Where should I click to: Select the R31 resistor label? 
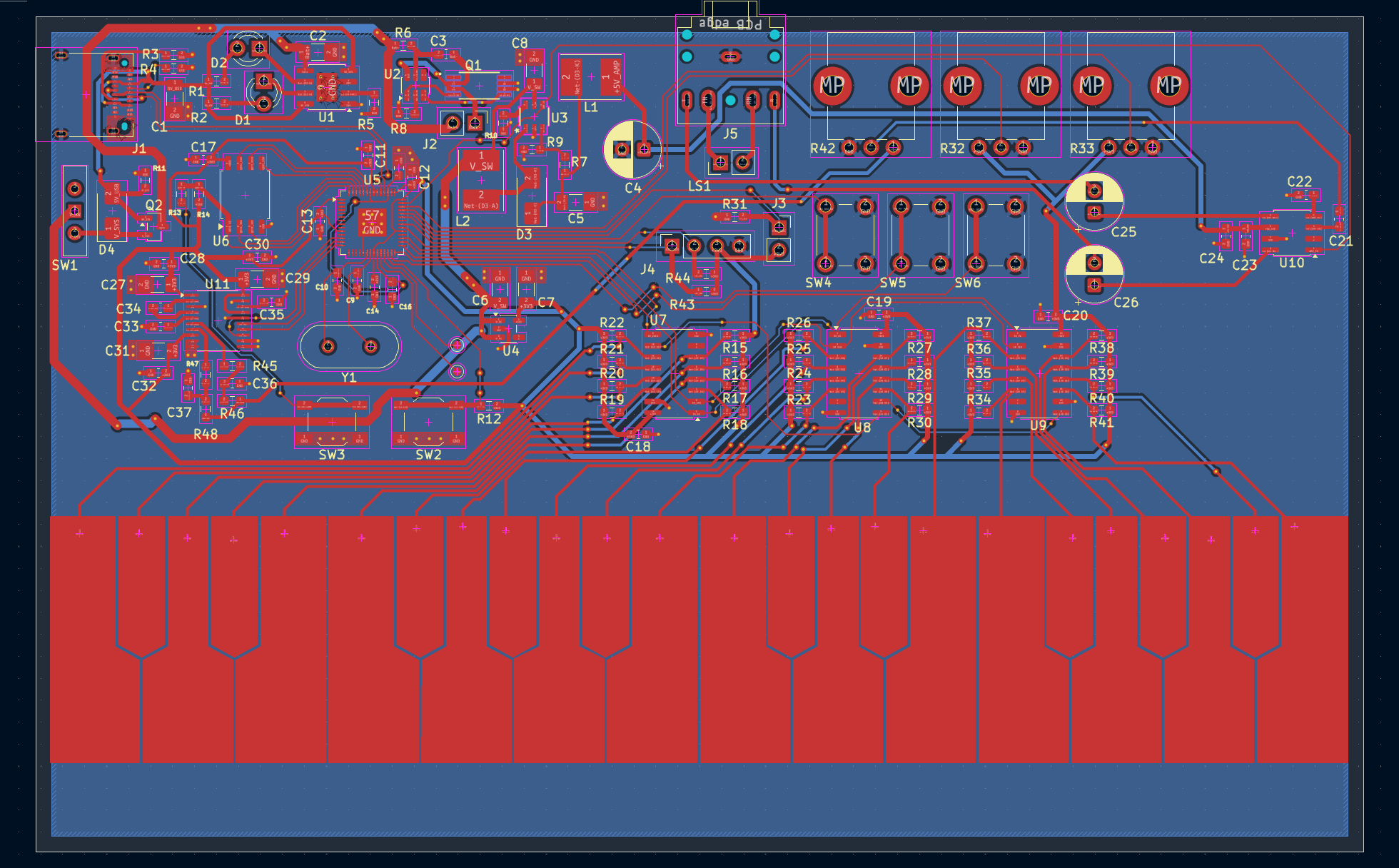point(734,204)
